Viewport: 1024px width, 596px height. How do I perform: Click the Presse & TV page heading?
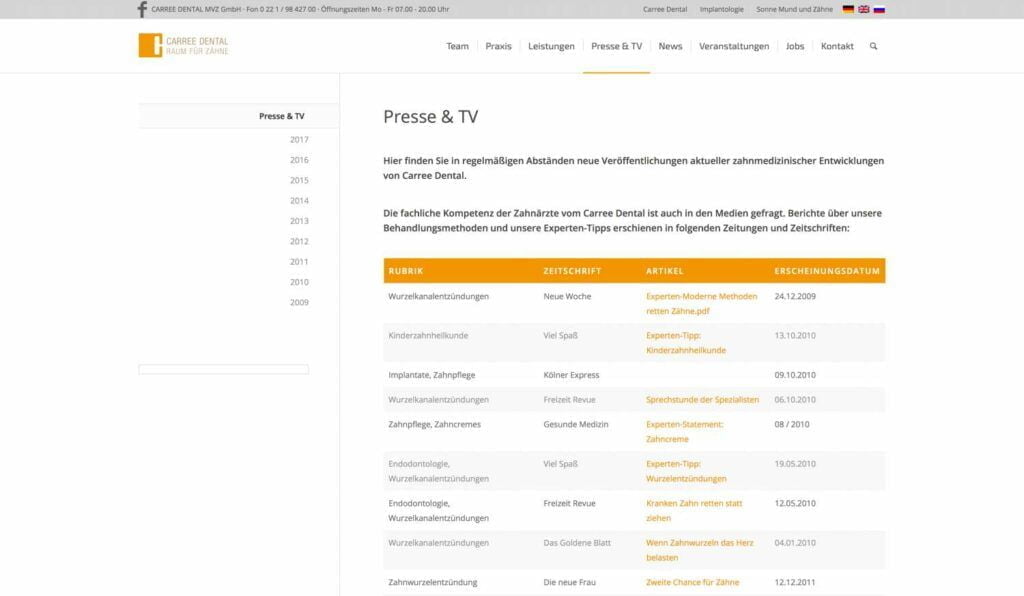[x=430, y=117]
